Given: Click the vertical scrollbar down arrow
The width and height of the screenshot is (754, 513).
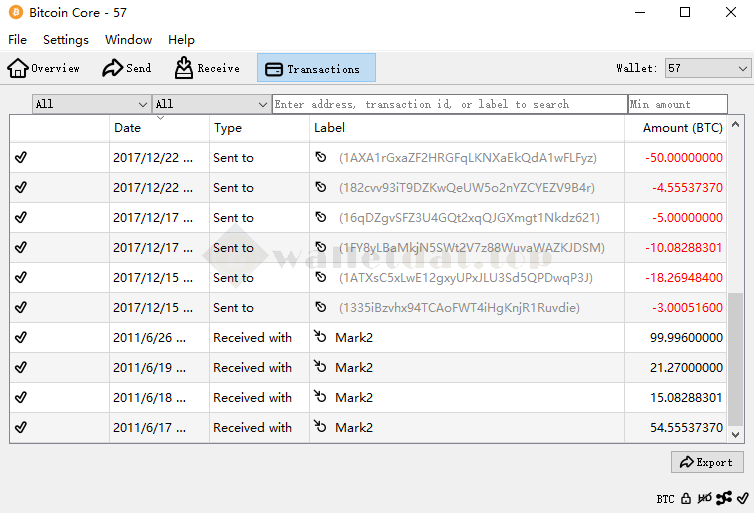Looking at the screenshot, I should point(737,435).
